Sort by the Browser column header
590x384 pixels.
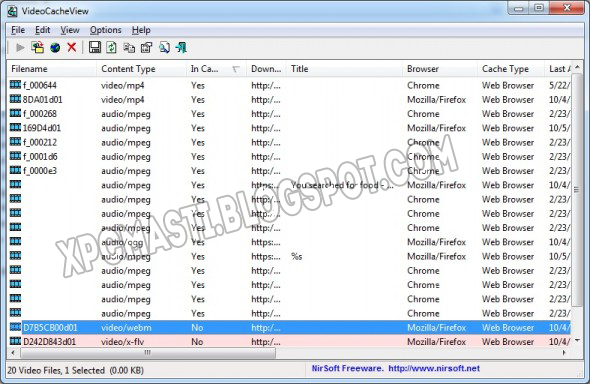point(440,69)
